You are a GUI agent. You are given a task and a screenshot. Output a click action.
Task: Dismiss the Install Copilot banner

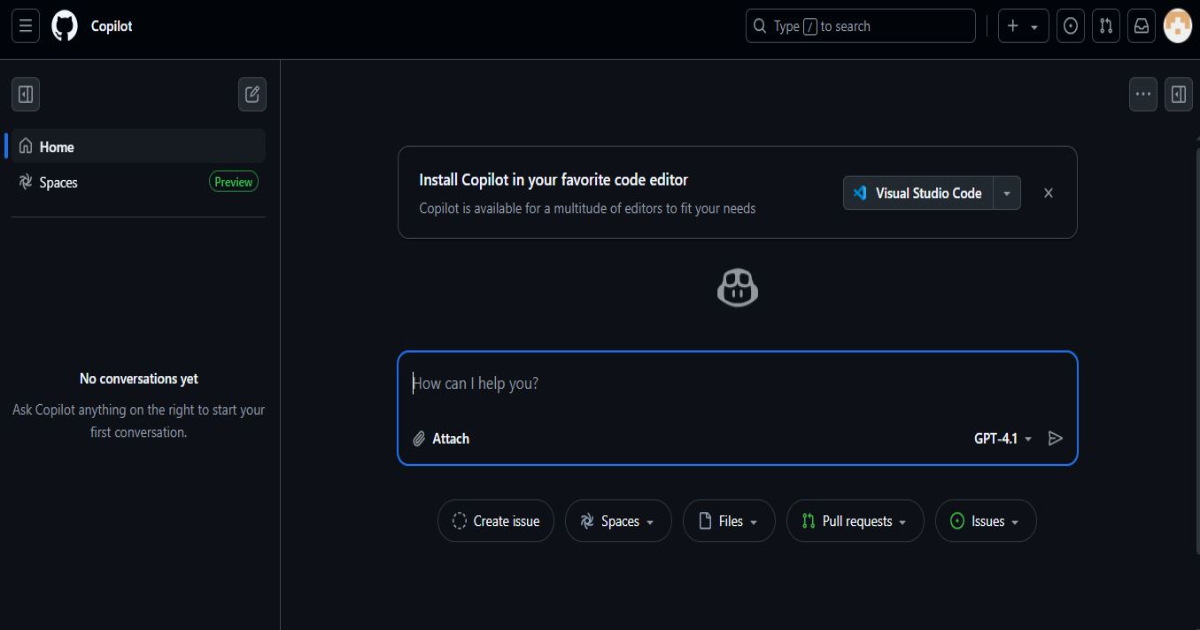1048,193
